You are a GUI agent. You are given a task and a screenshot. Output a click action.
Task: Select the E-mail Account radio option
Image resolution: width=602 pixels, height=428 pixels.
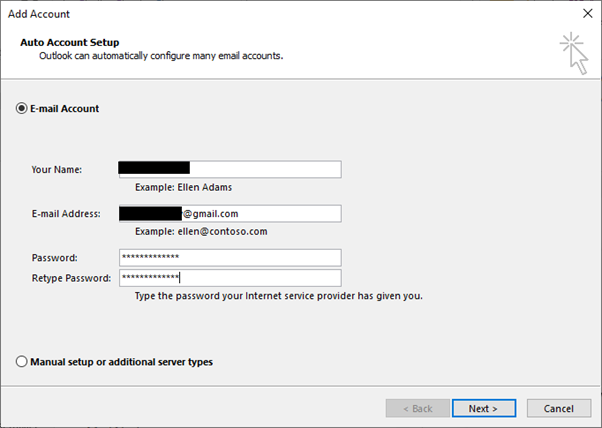[22, 108]
